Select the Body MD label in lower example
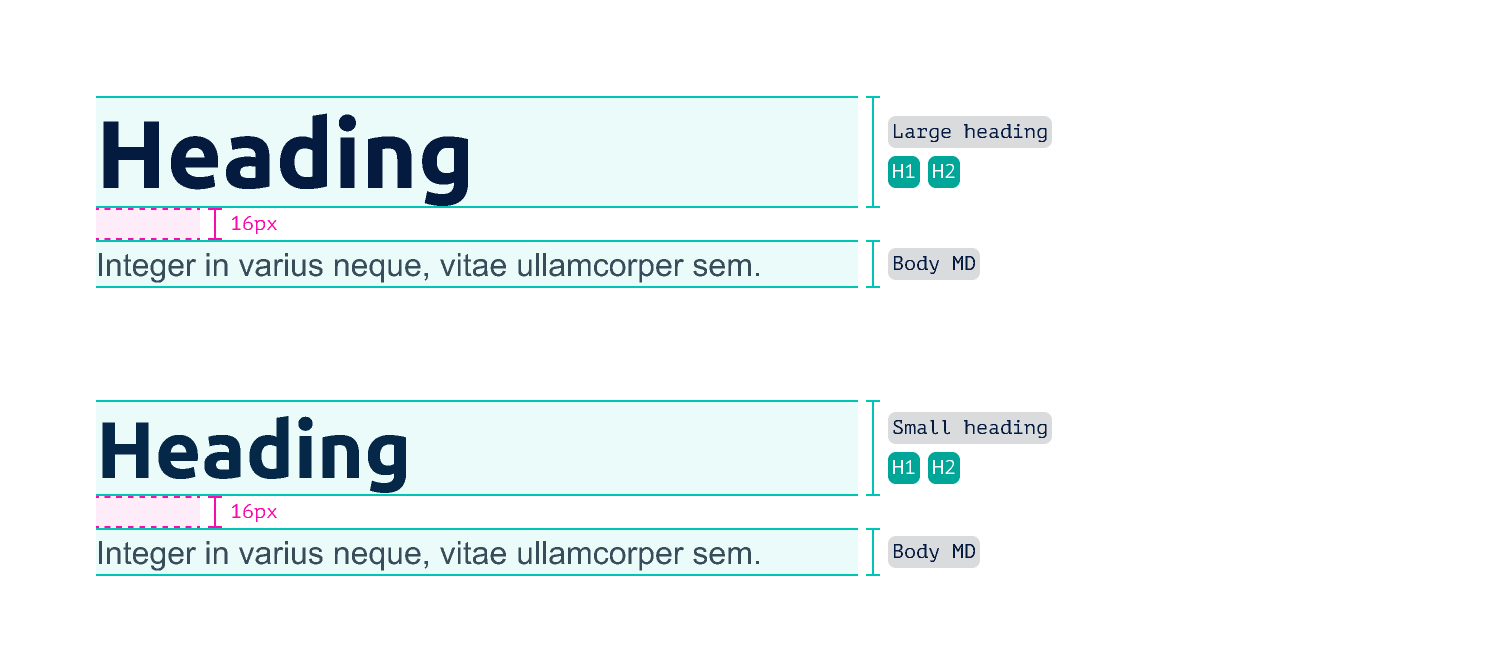The width and height of the screenshot is (1500, 672). [x=934, y=552]
